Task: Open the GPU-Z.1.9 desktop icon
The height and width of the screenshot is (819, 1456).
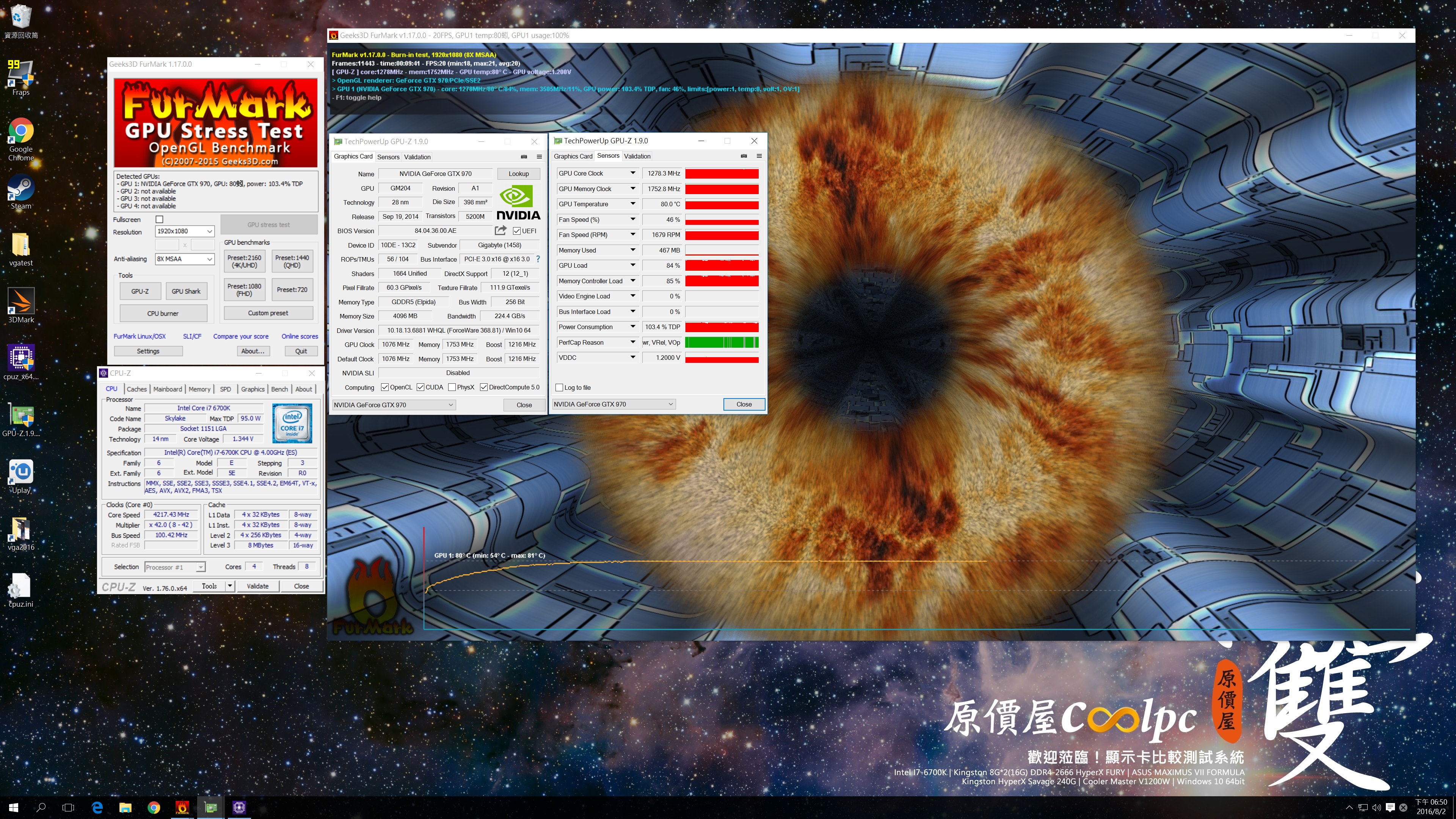Action: [x=21, y=420]
